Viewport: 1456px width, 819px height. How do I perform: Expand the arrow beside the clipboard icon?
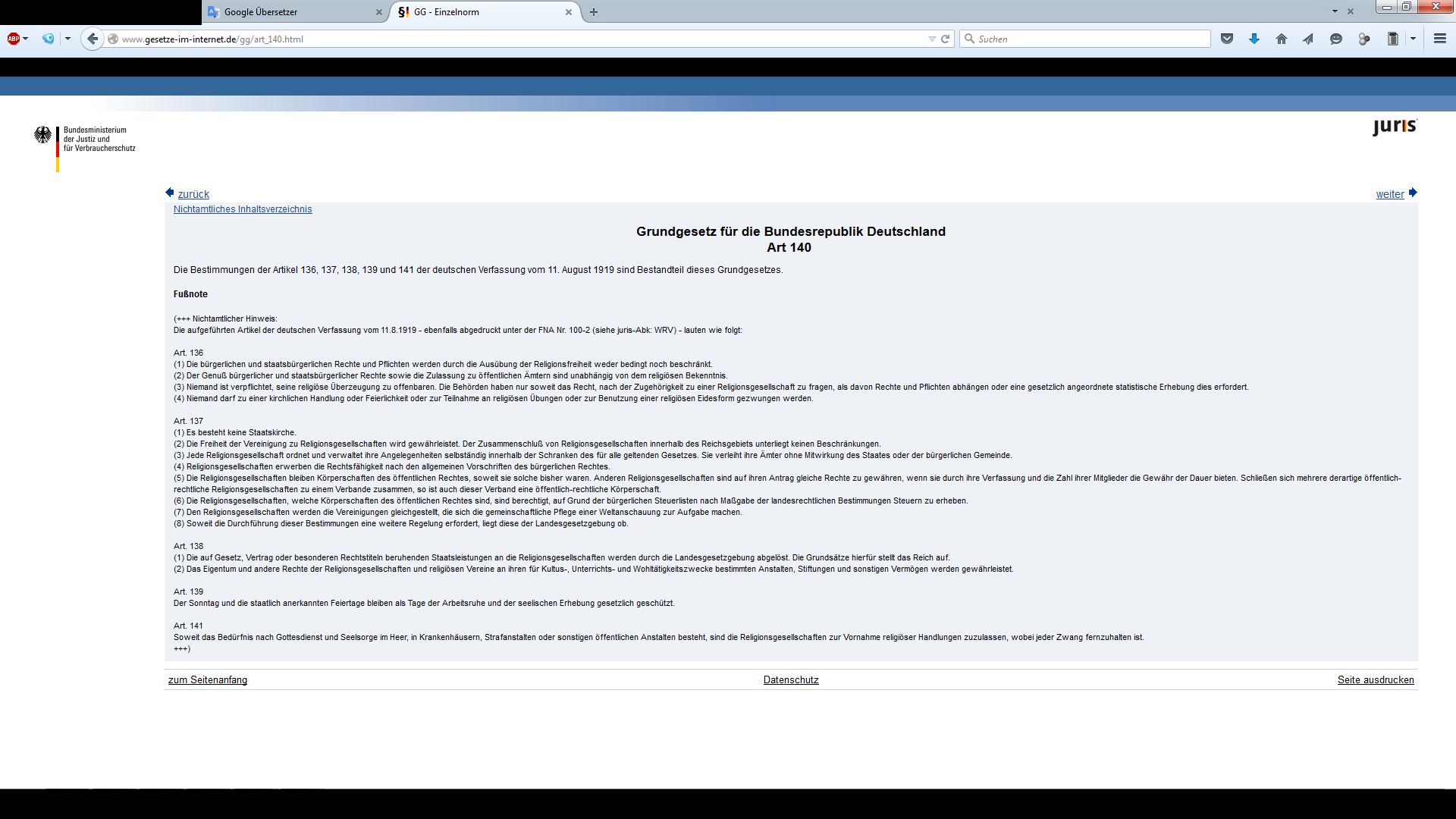tap(1413, 39)
